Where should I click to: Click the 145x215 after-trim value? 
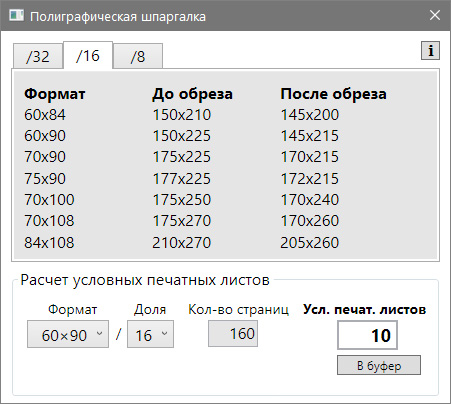coord(310,136)
